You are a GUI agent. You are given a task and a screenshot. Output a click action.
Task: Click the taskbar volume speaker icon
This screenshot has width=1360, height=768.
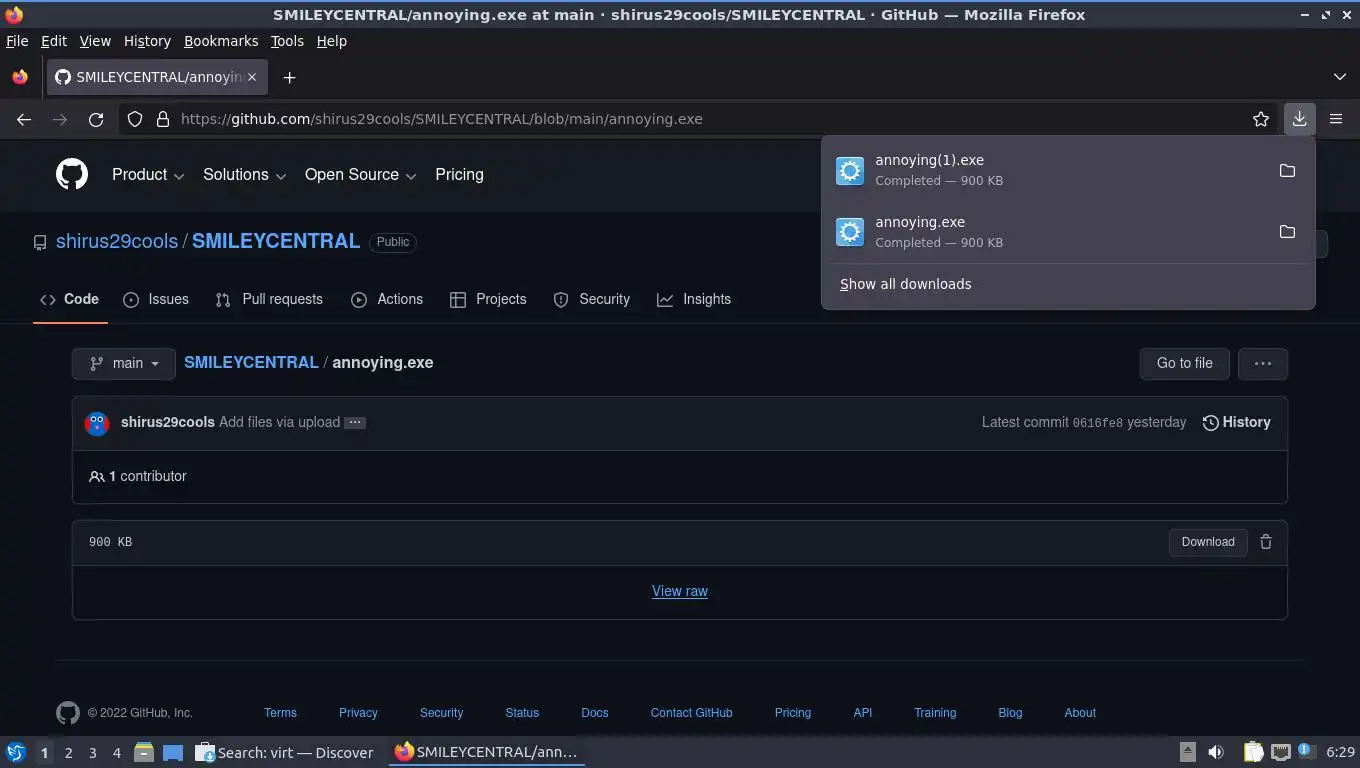[x=1216, y=752]
